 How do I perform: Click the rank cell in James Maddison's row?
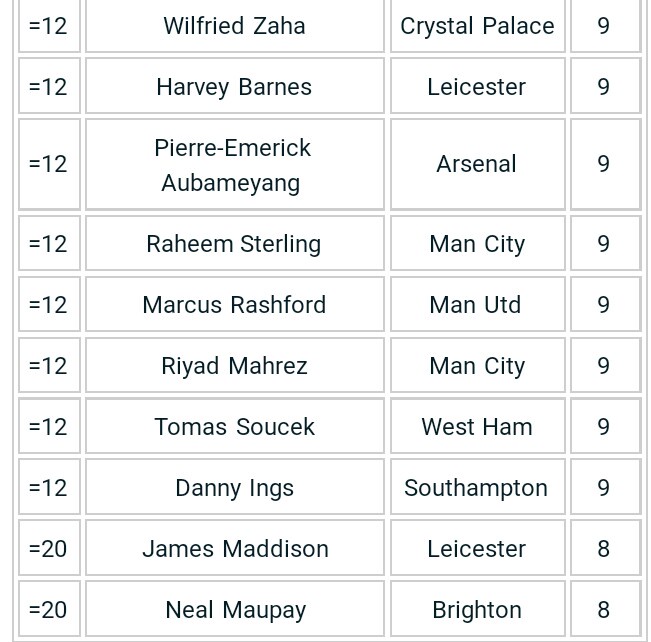pyautogui.click(x=48, y=549)
